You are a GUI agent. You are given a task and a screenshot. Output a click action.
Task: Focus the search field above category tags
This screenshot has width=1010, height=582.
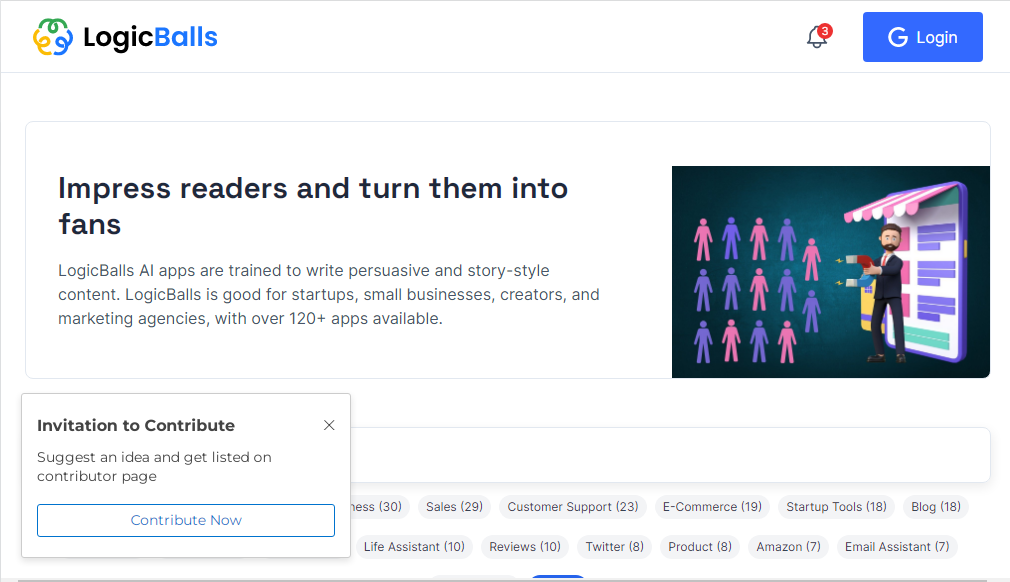pyautogui.click(x=670, y=455)
